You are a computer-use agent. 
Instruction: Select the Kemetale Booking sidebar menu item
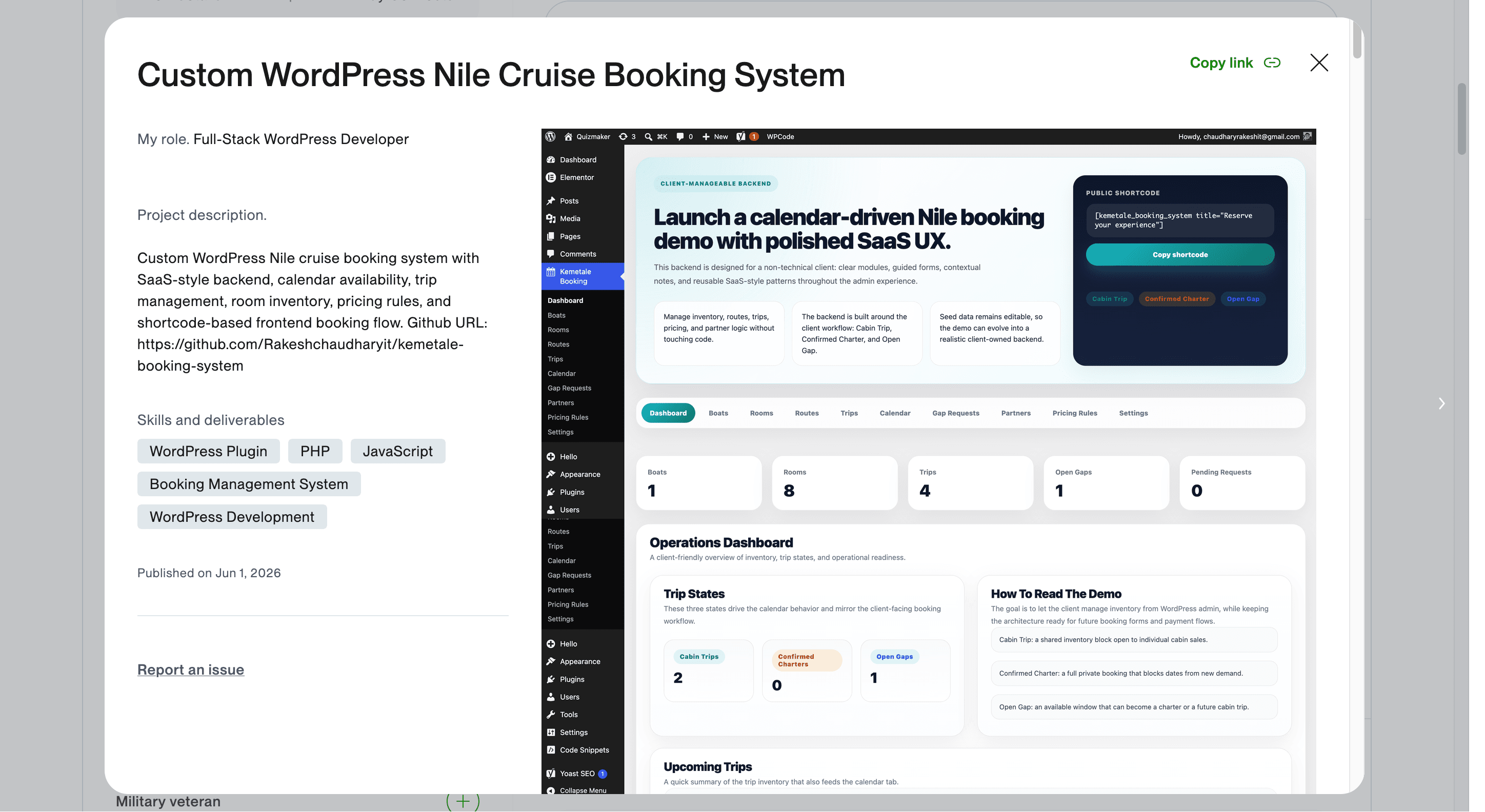582,276
